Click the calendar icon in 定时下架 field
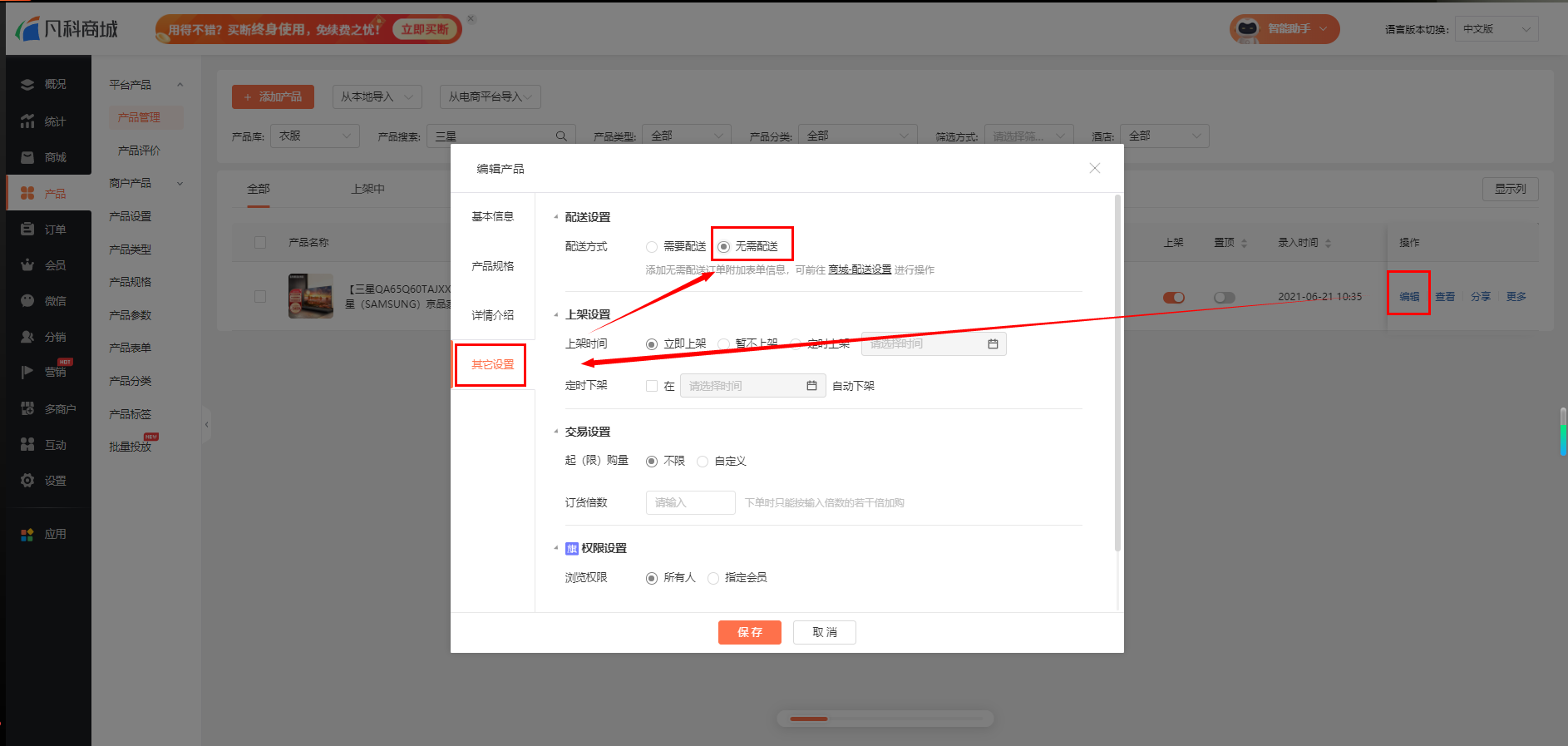The height and width of the screenshot is (746, 1568). [811, 386]
